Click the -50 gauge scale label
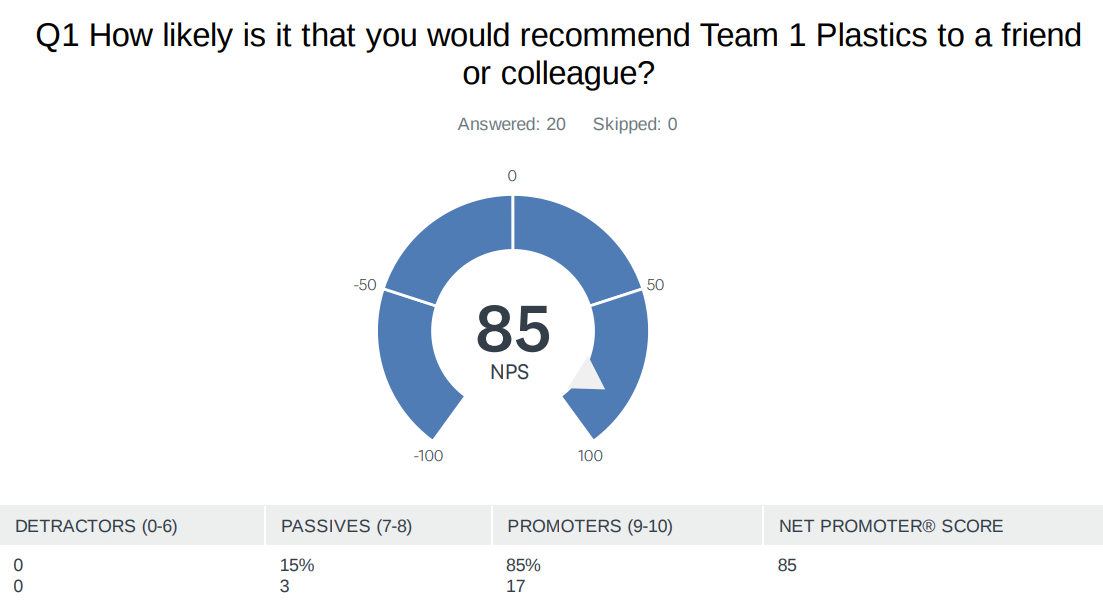The width and height of the screenshot is (1103, 601). click(x=365, y=285)
